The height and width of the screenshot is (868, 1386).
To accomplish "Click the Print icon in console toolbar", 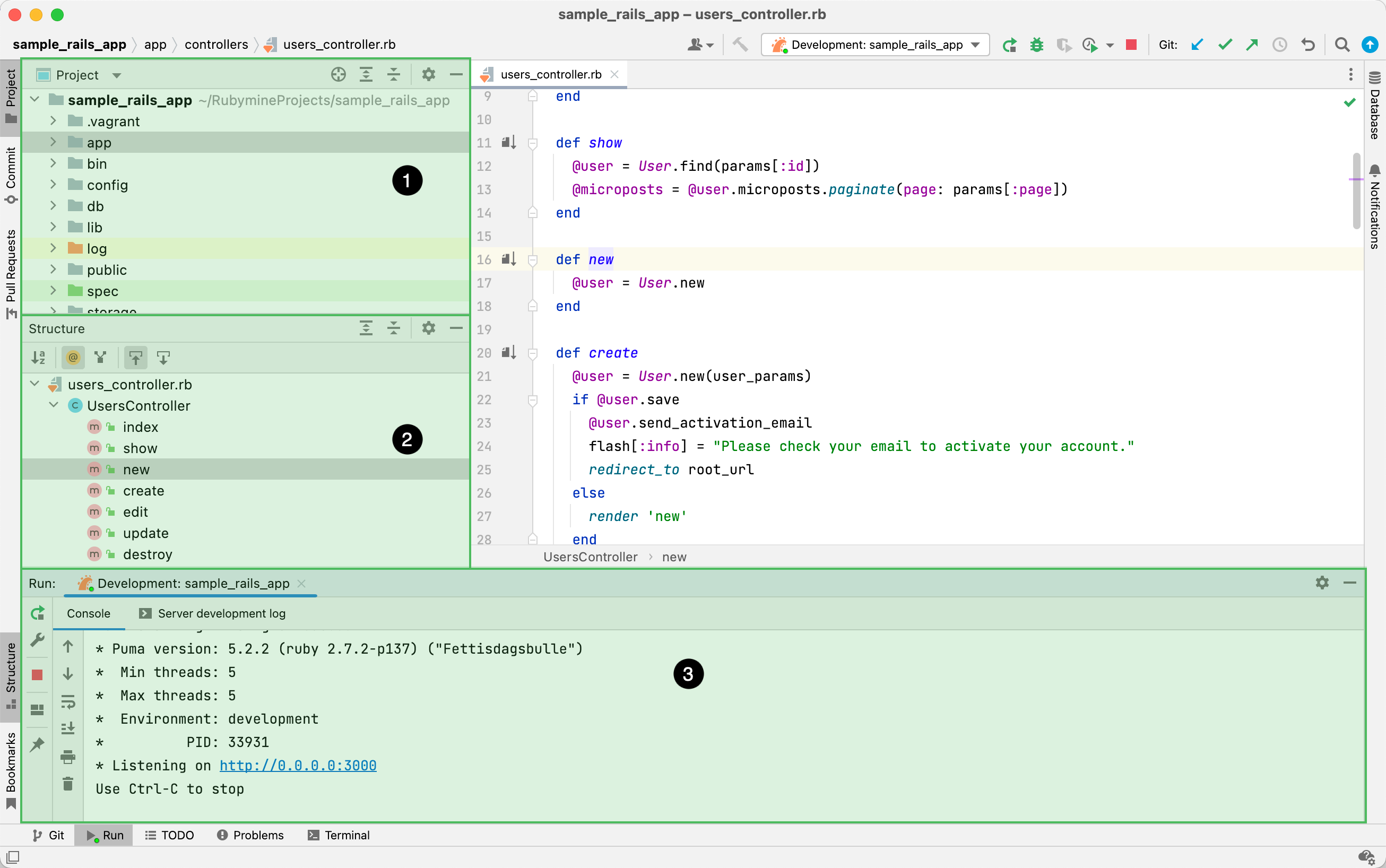I will click(x=68, y=757).
